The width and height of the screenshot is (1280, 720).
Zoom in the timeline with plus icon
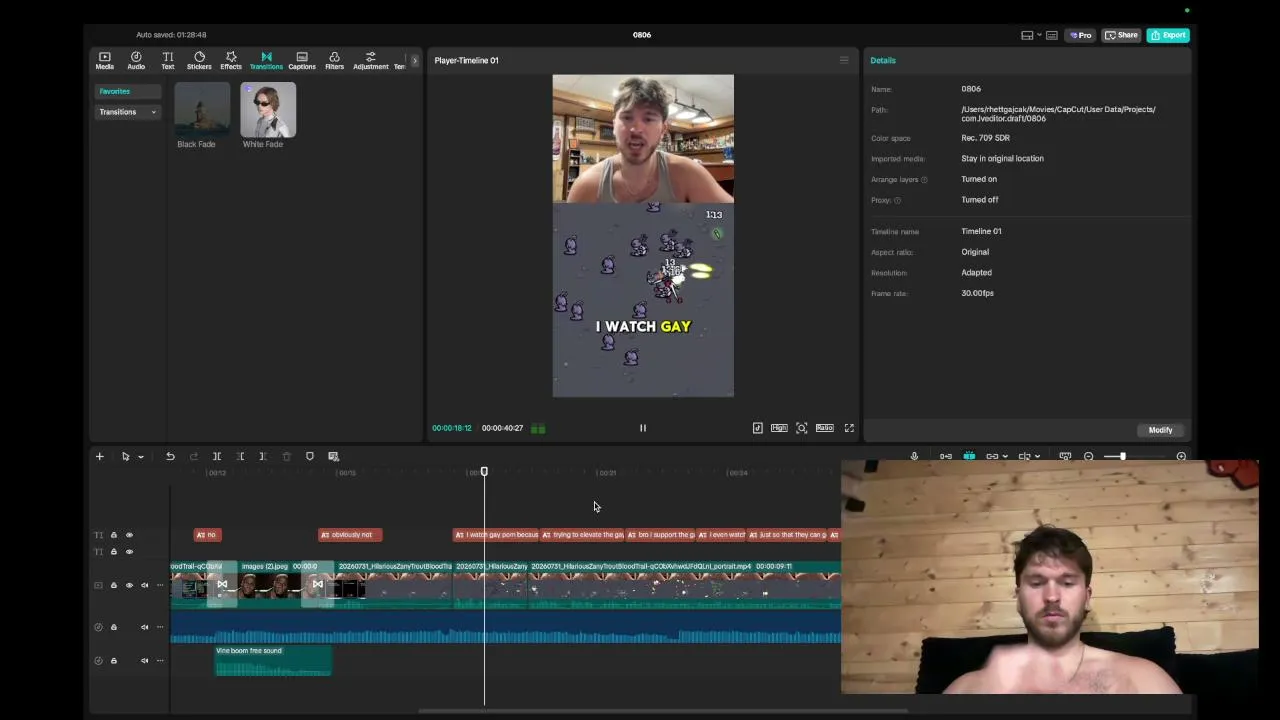tap(1181, 456)
